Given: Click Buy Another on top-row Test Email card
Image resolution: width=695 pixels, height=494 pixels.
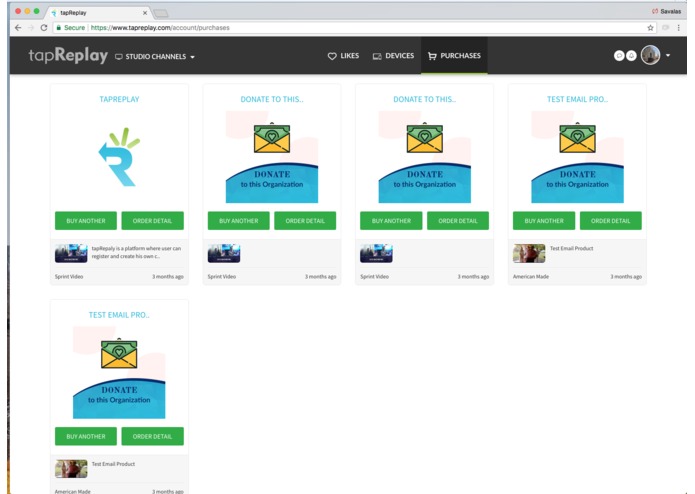Looking at the screenshot, I should coord(544,221).
